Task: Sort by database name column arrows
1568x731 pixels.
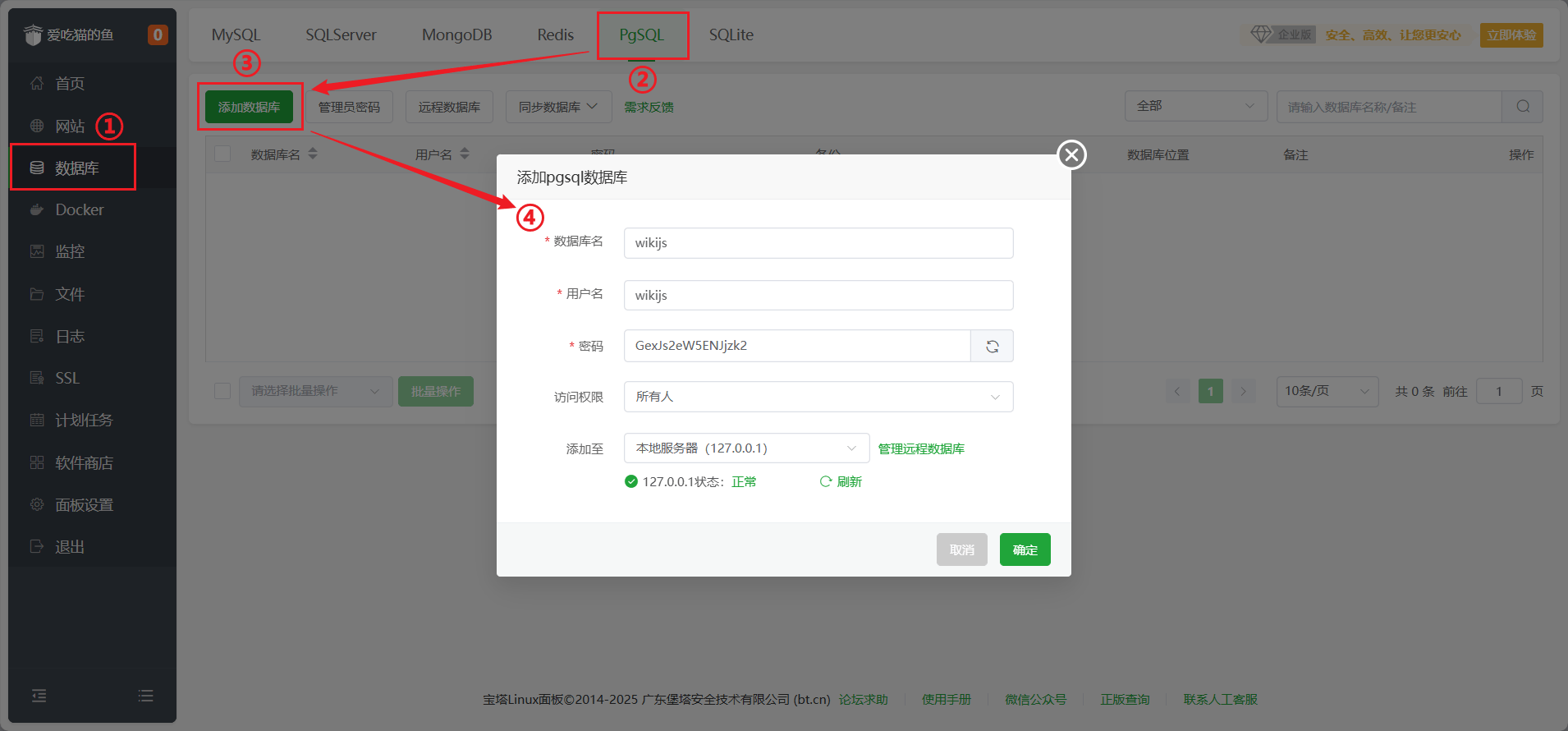Action: (x=313, y=154)
